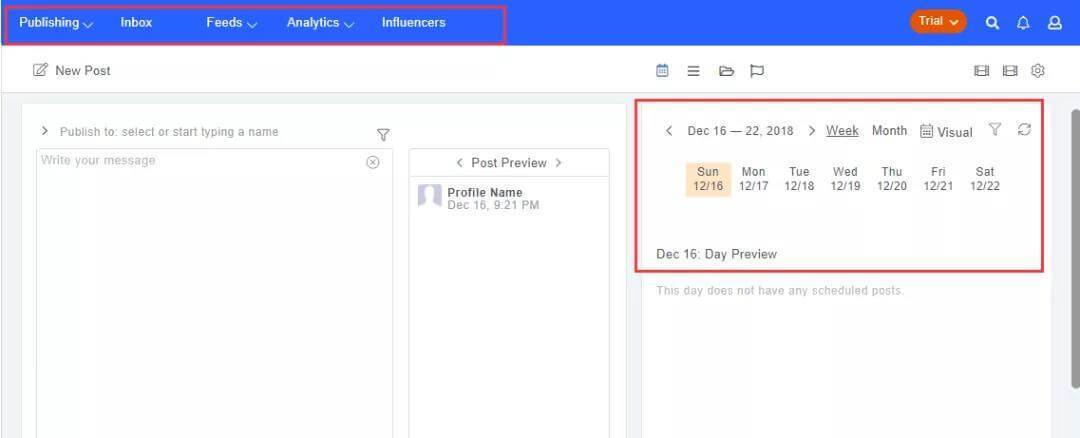
Task: Switch to the list view icon
Action: pos(694,71)
